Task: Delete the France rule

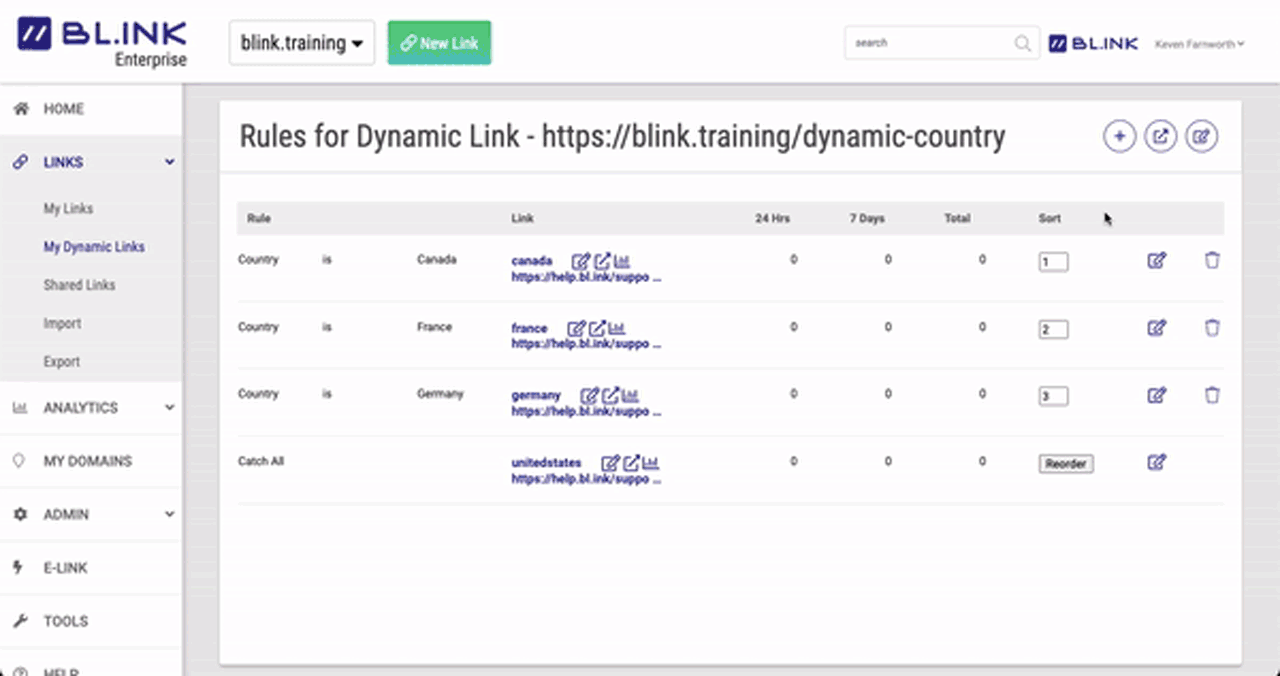Action: pyautogui.click(x=1212, y=328)
